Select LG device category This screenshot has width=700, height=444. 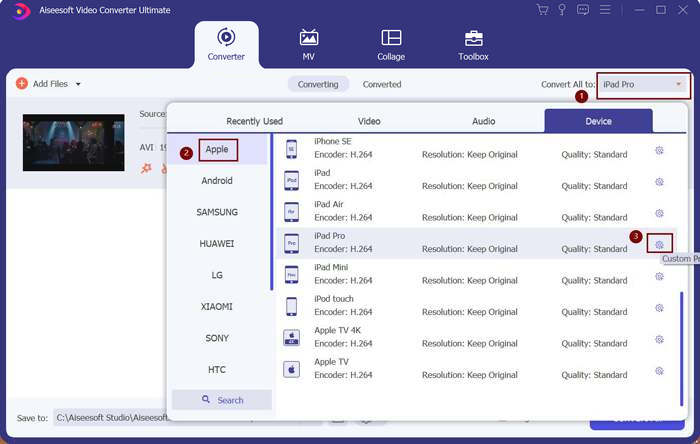[217, 275]
